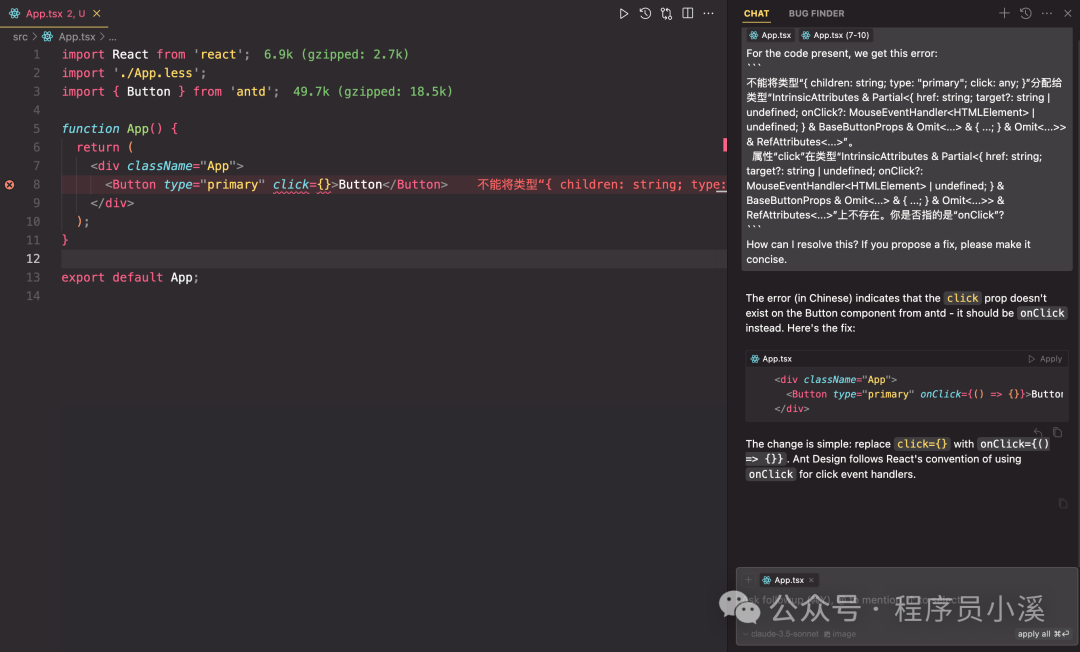Apply the suggested code block fix

click(x=1045, y=359)
